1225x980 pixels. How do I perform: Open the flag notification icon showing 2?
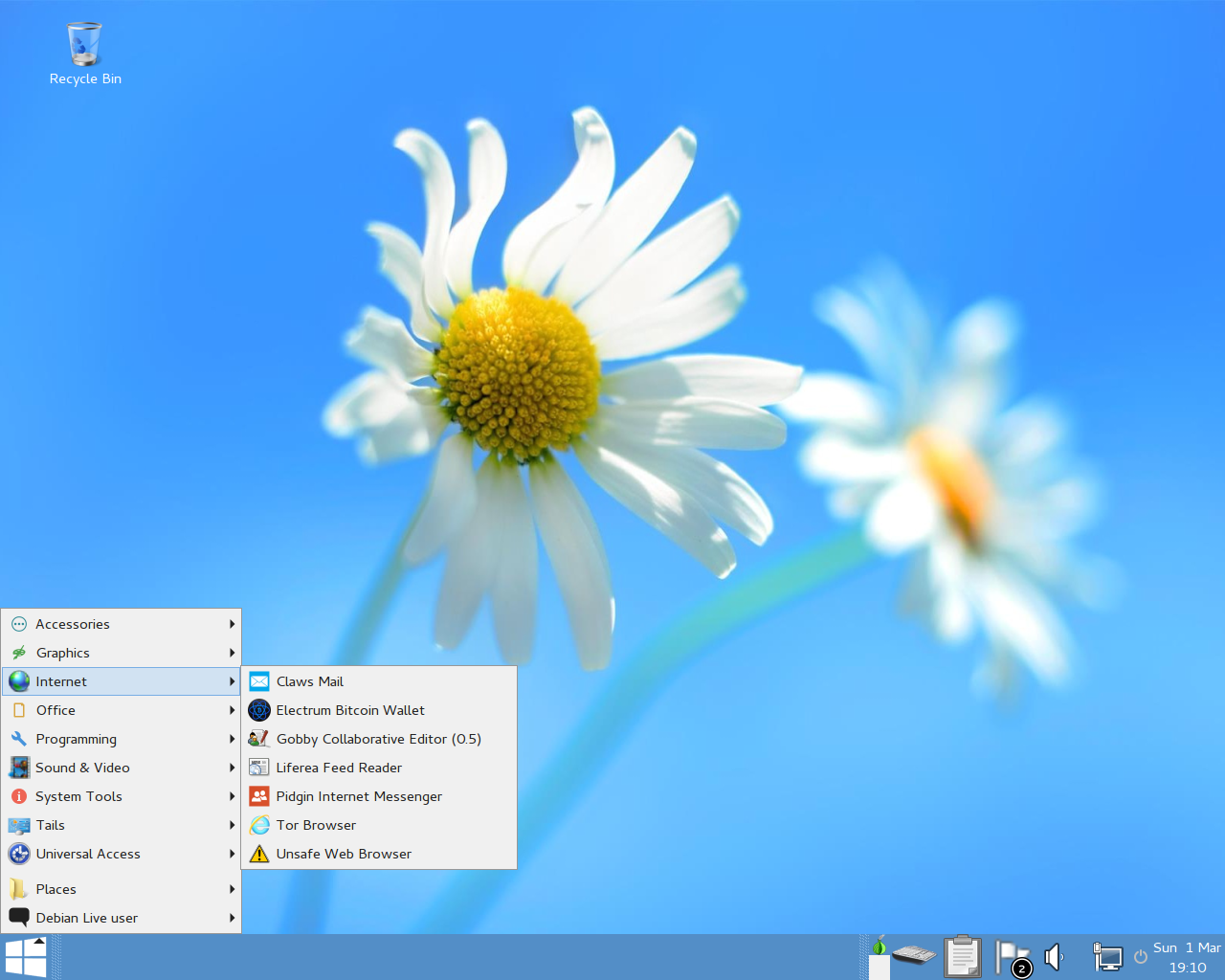coord(1012,957)
